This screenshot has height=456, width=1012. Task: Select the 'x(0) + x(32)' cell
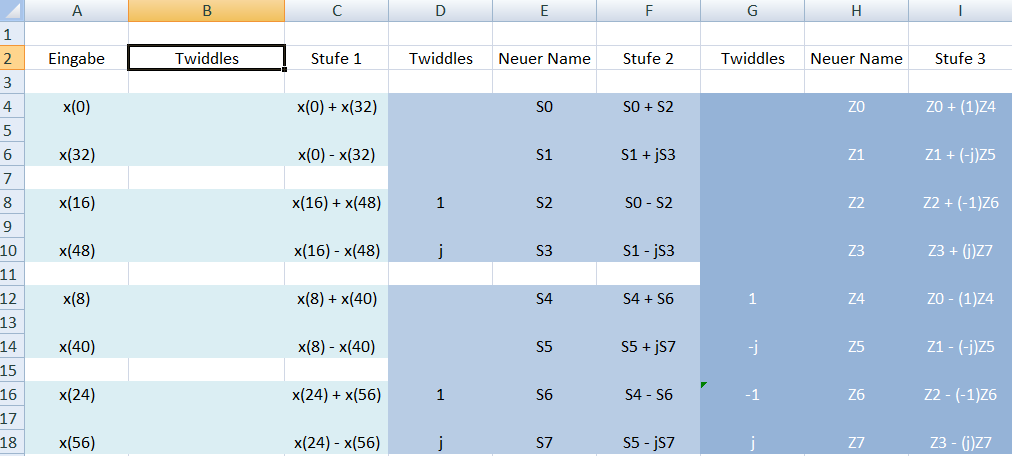pos(336,107)
